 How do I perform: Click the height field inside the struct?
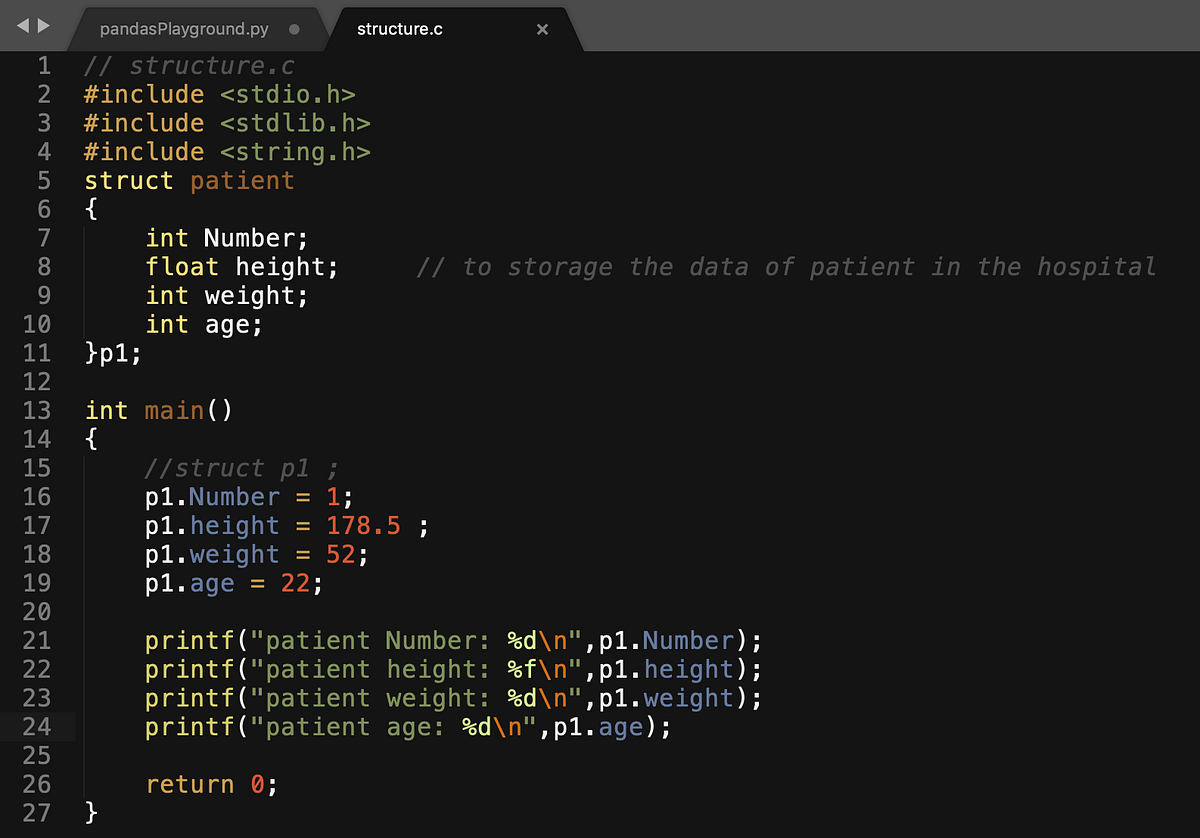point(285,266)
